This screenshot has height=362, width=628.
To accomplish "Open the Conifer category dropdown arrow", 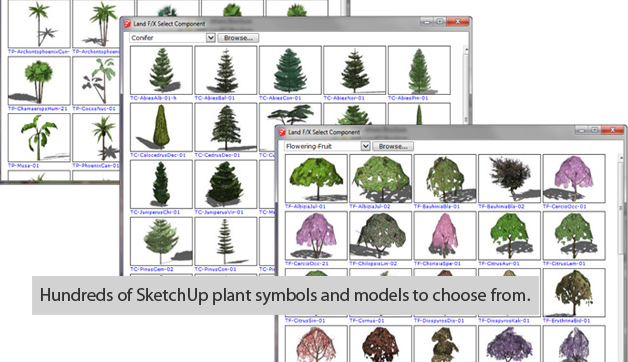I will 211,38.
